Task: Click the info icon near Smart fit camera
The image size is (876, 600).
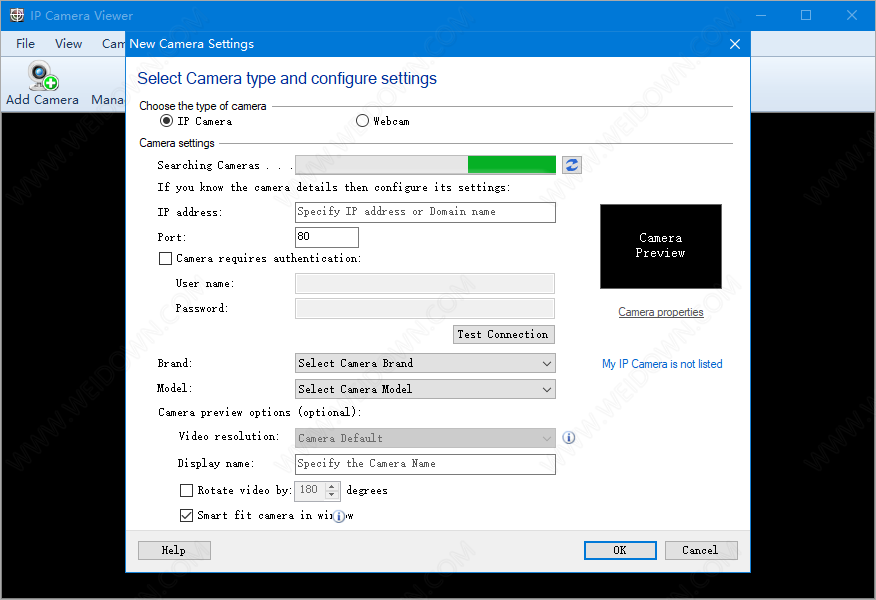Action: click(x=339, y=516)
